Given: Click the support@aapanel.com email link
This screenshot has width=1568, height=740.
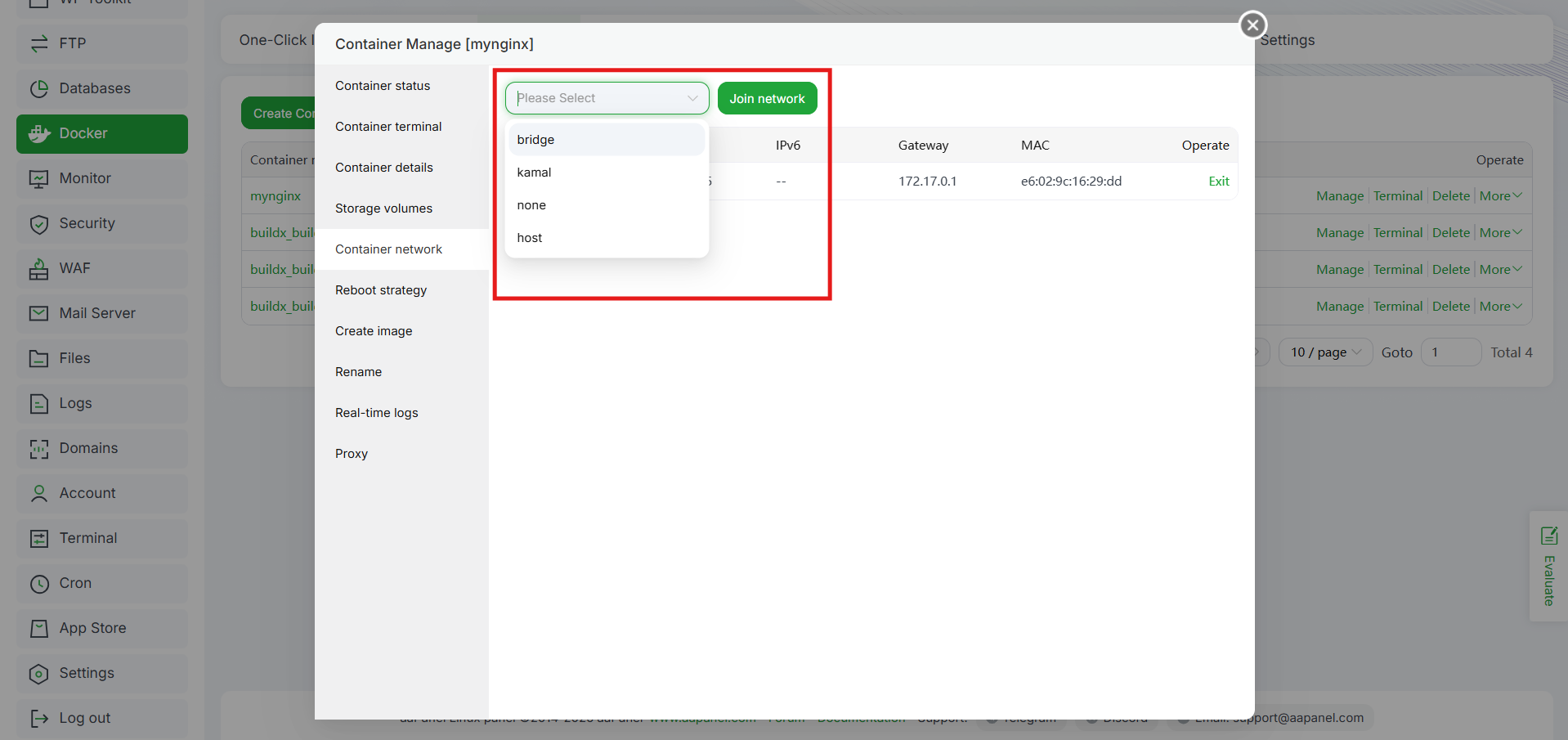Looking at the screenshot, I should point(1298,718).
